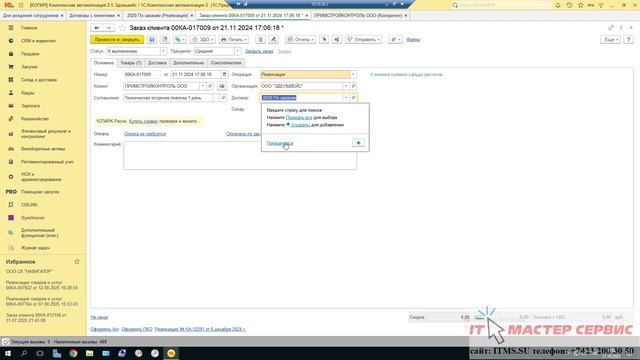
Task: Open the Главное section icon
Action: (11, 28)
